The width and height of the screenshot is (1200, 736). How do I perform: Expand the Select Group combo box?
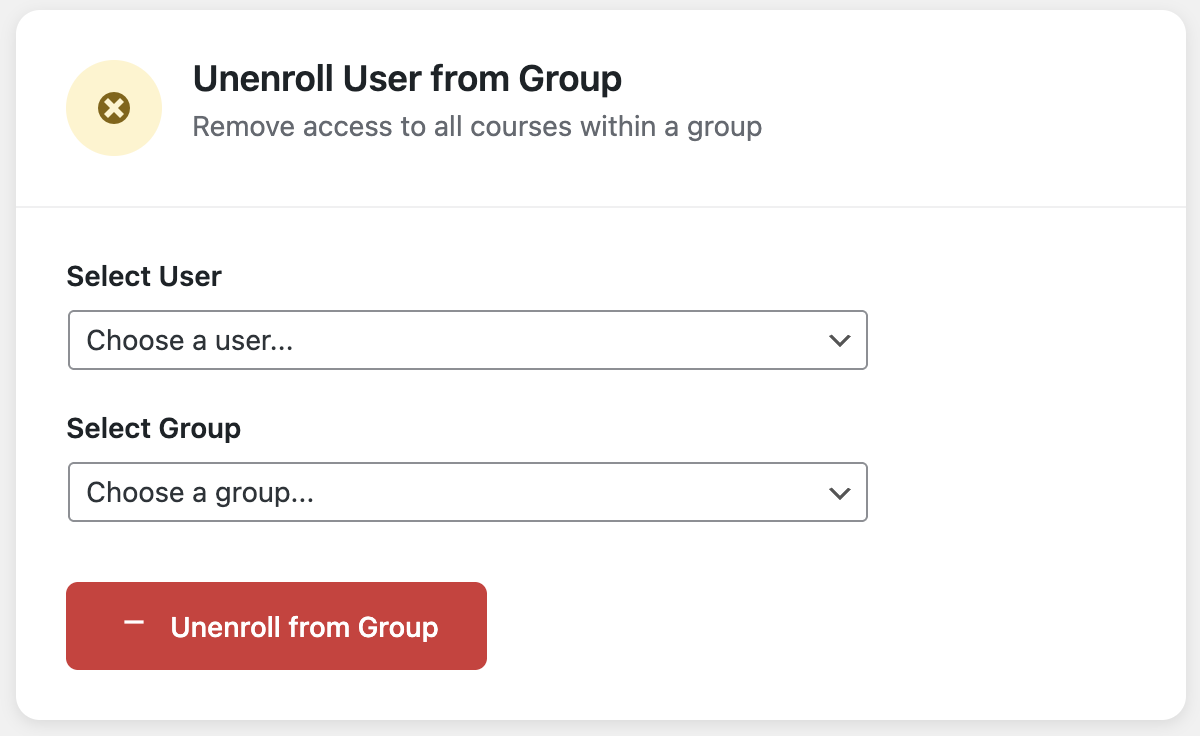466,492
